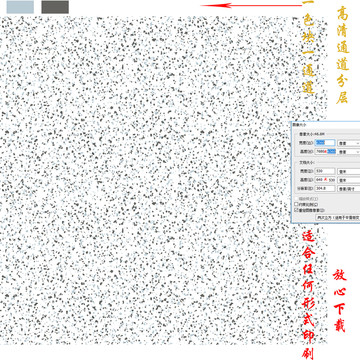This screenshot has width=360, height=360.
Task: Open the document width unit dropdown
Action: click(349, 171)
